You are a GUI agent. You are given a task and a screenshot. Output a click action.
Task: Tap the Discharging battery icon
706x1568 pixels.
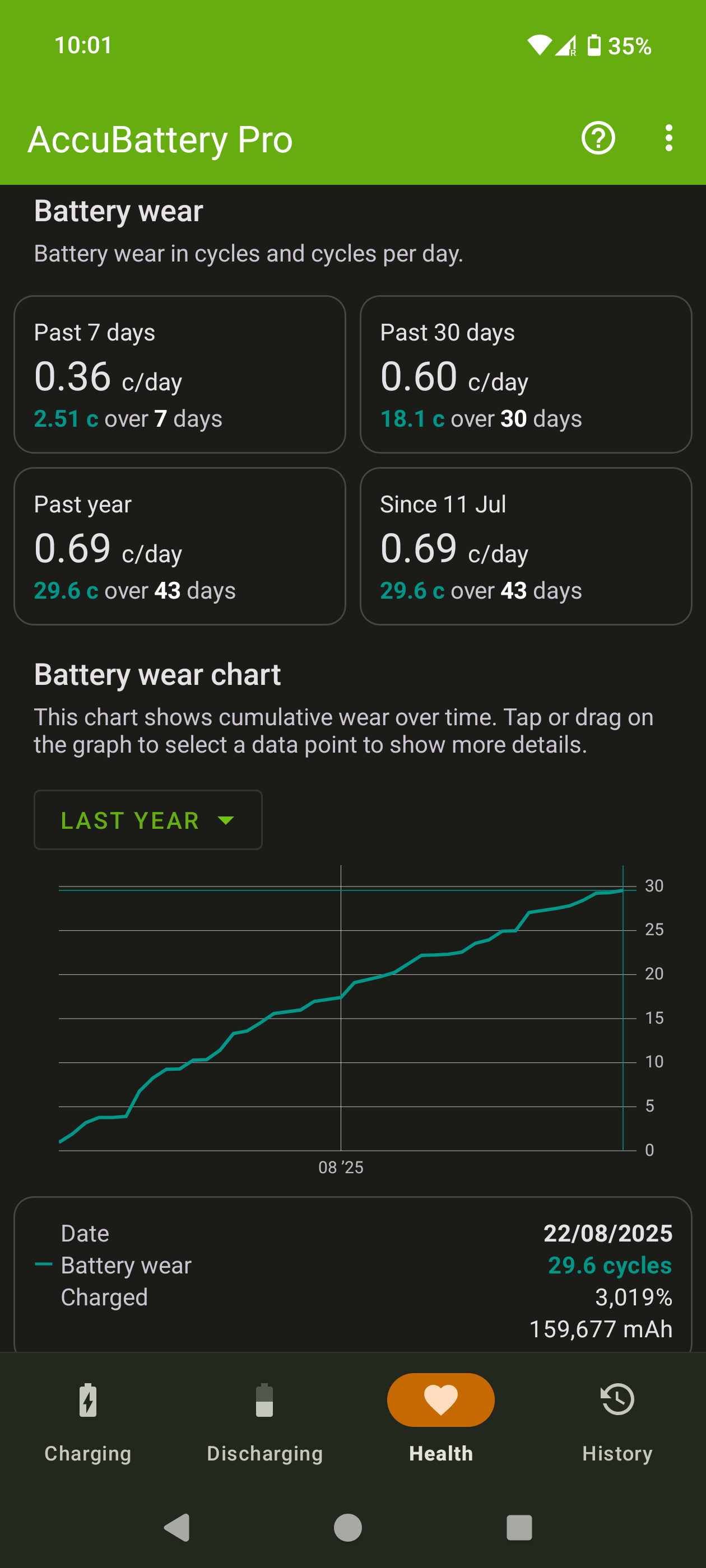coord(264,1399)
